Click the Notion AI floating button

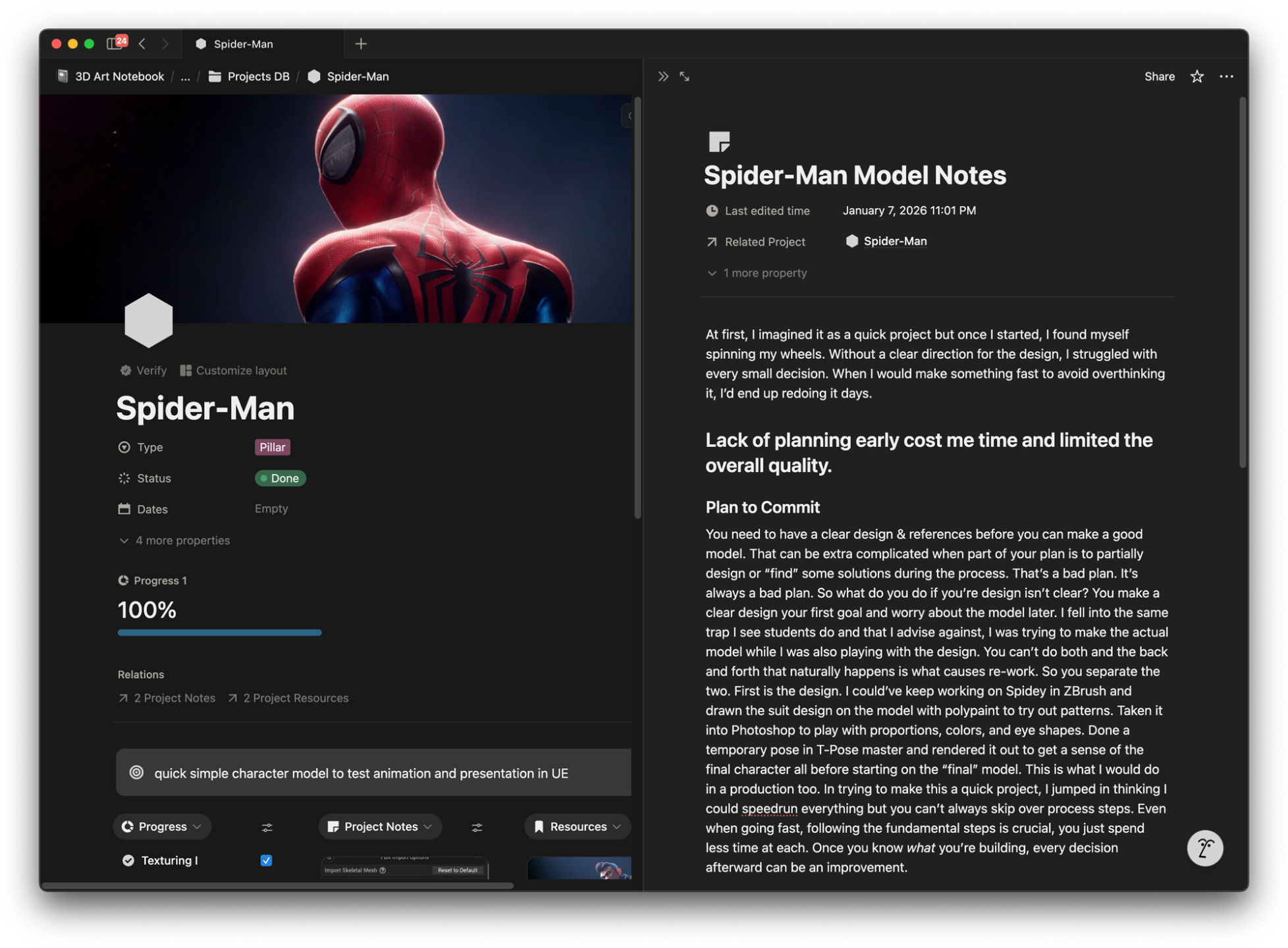[x=1204, y=848]
